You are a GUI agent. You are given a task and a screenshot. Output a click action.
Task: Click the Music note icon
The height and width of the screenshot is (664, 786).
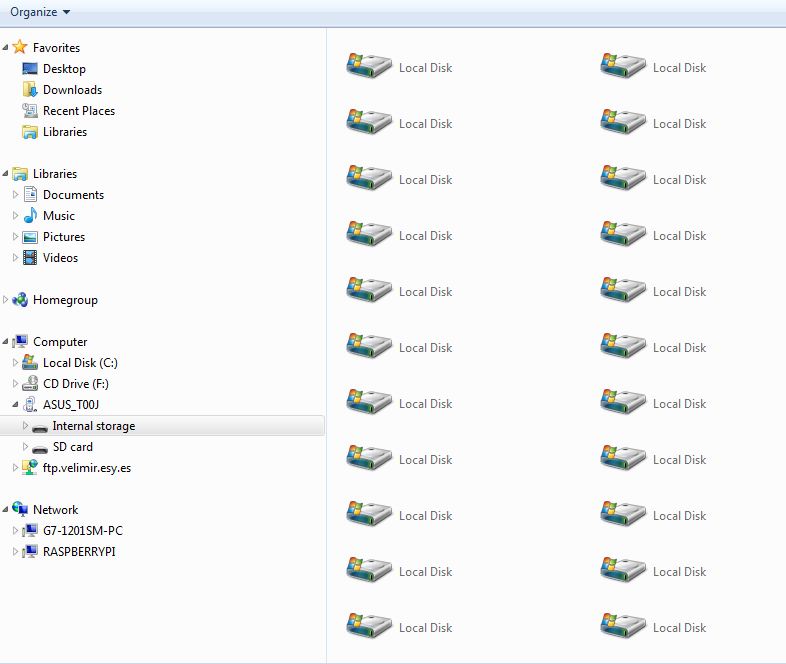click(x=30, y=215)
